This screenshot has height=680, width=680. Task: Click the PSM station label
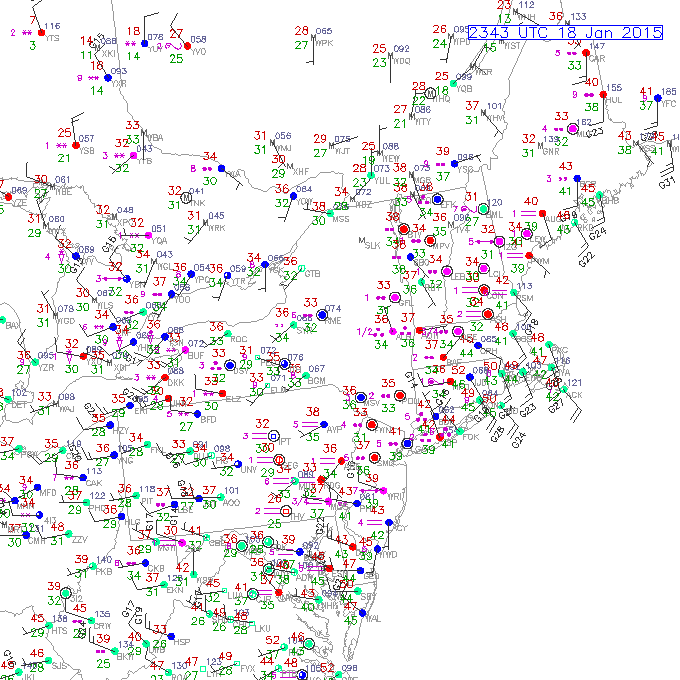(x=525, y=298)
